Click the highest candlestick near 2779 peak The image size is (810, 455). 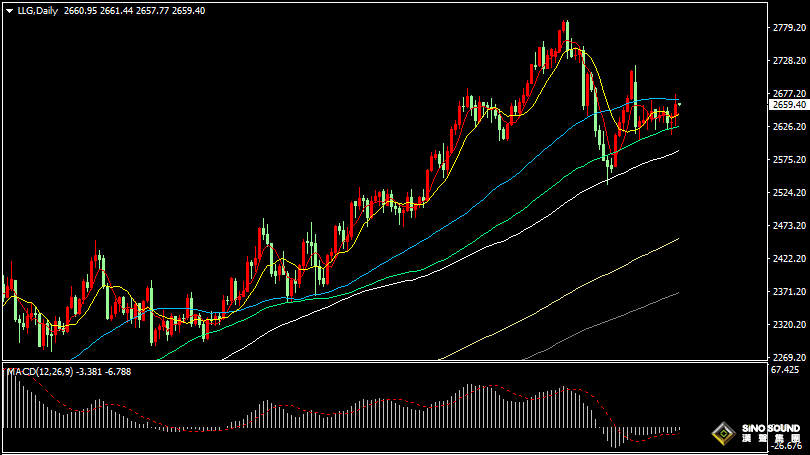(567, 39)
